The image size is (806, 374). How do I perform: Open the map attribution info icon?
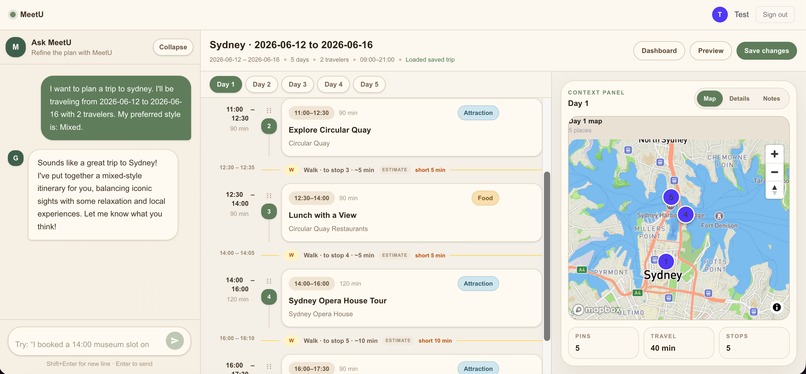tap(777, 307)
